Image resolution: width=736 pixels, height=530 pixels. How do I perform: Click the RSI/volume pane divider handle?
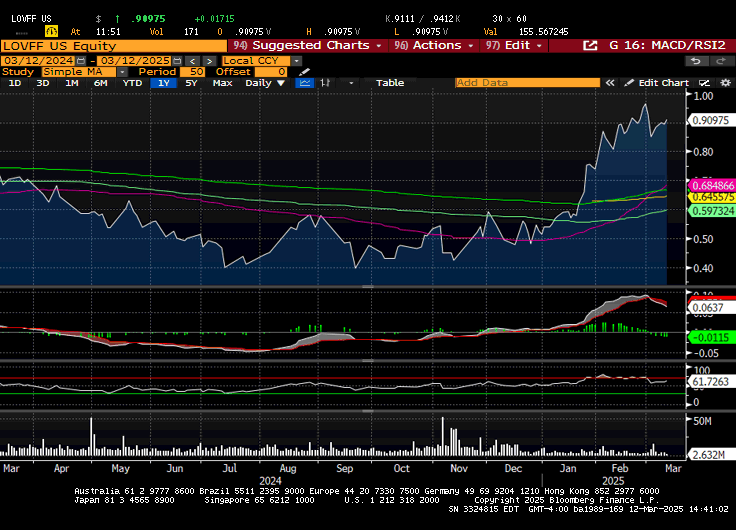368,411
